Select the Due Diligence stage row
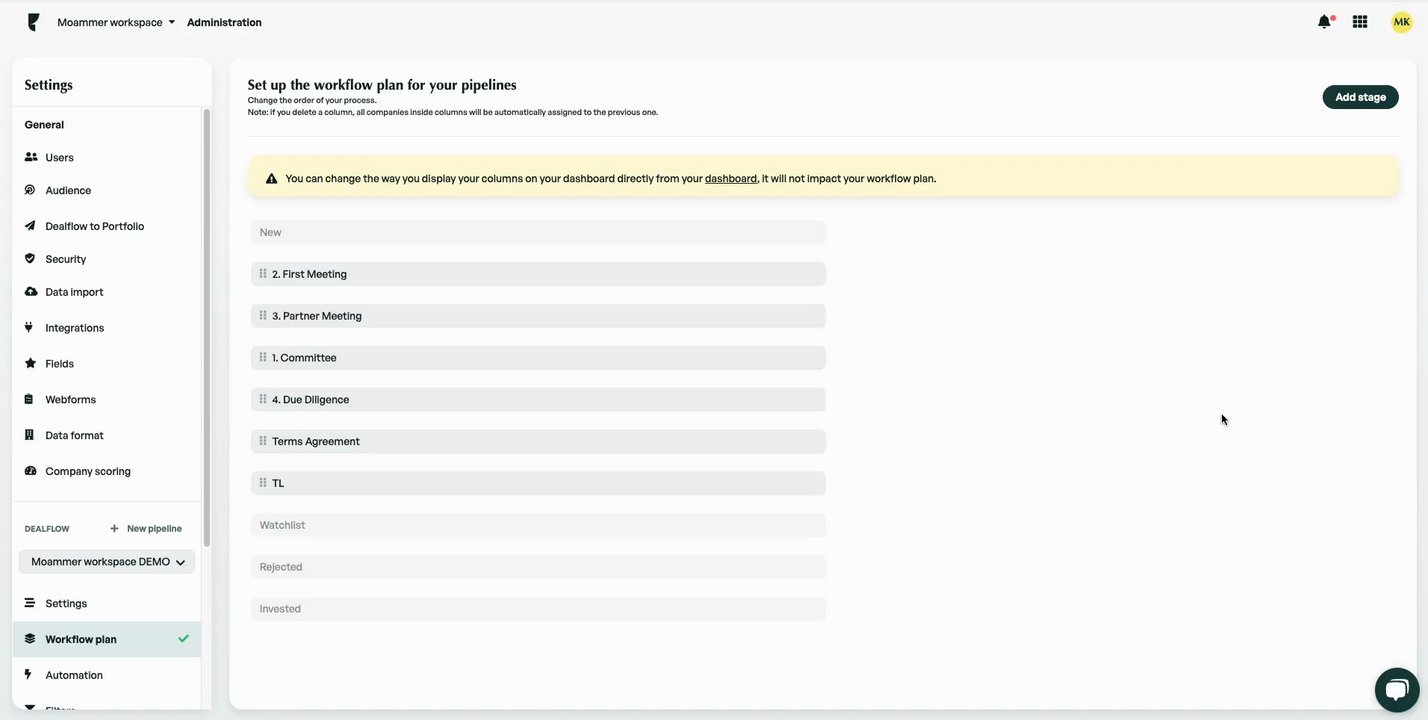 coord(540,400)
